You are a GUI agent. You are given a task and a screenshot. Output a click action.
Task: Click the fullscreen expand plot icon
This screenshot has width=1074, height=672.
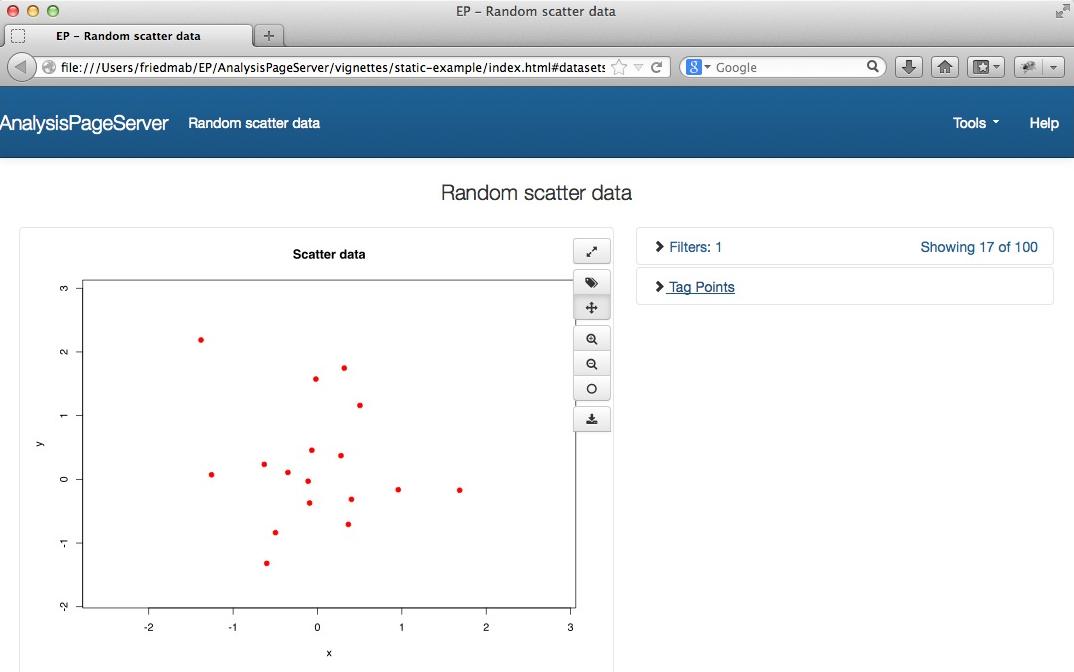[591, 251]
